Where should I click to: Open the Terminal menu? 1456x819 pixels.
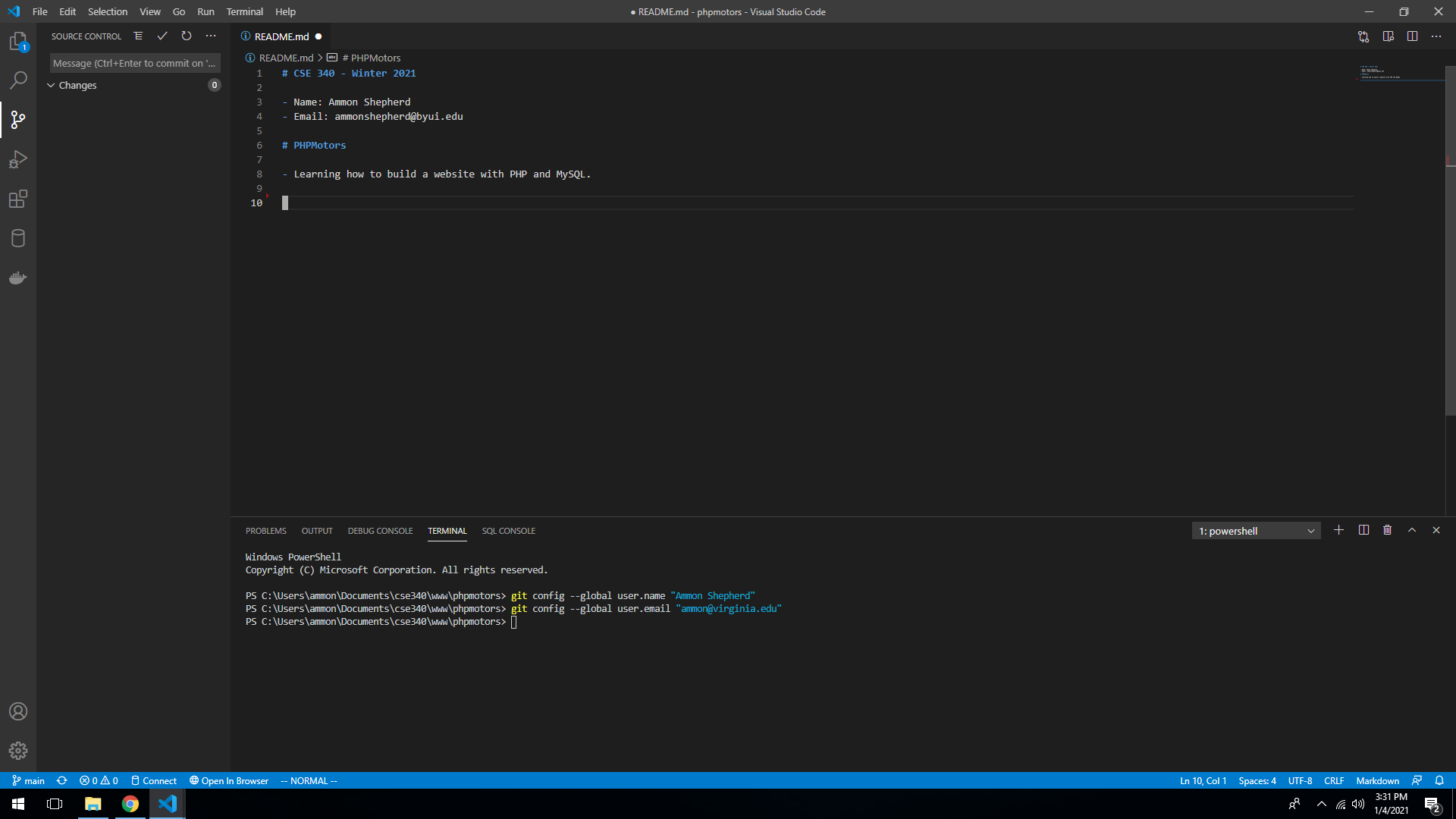click(245, 11)
